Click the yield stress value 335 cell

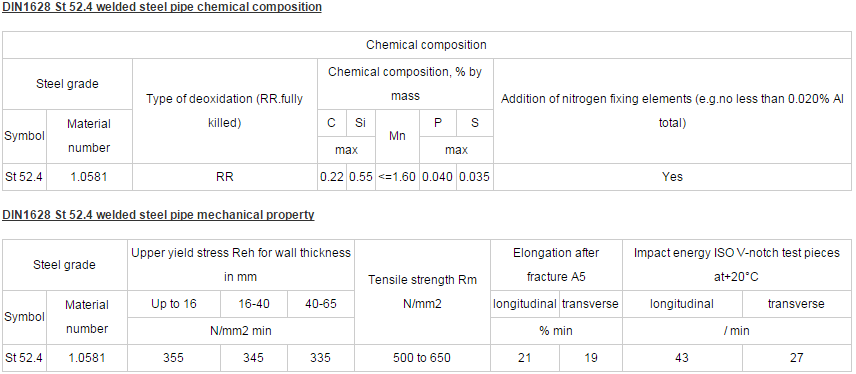pyautogui.click(x=320, y=358)
